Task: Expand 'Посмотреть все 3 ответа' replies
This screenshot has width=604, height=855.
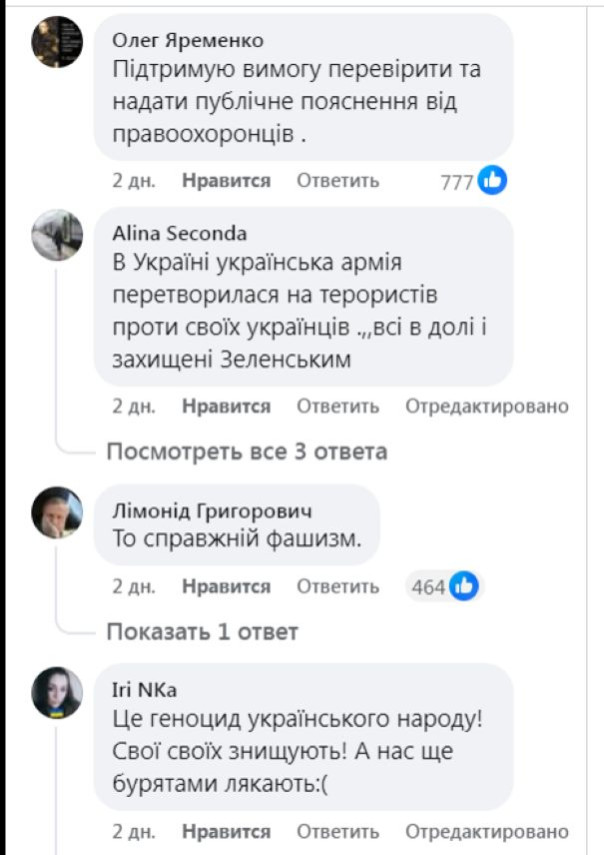Action: tap(246, 452)
